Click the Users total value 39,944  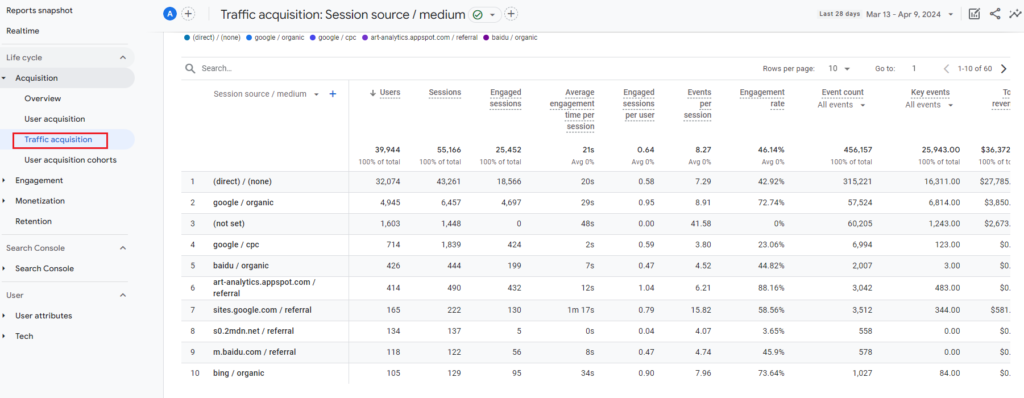pyautogui.click(x=388, y=150)
